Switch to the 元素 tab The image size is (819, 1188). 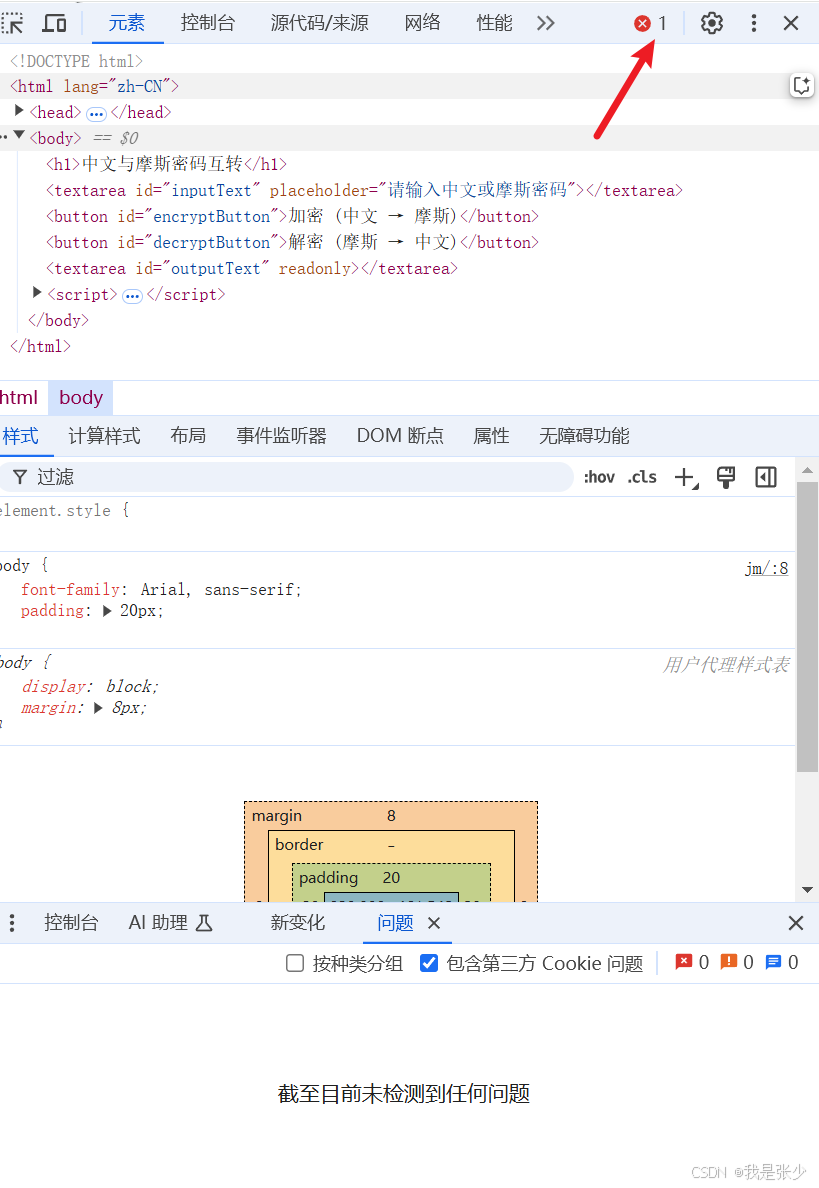click(127, 23)
